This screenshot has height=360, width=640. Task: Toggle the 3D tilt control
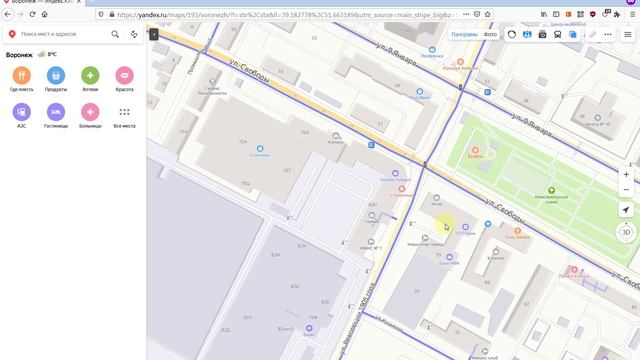[626, 232]
